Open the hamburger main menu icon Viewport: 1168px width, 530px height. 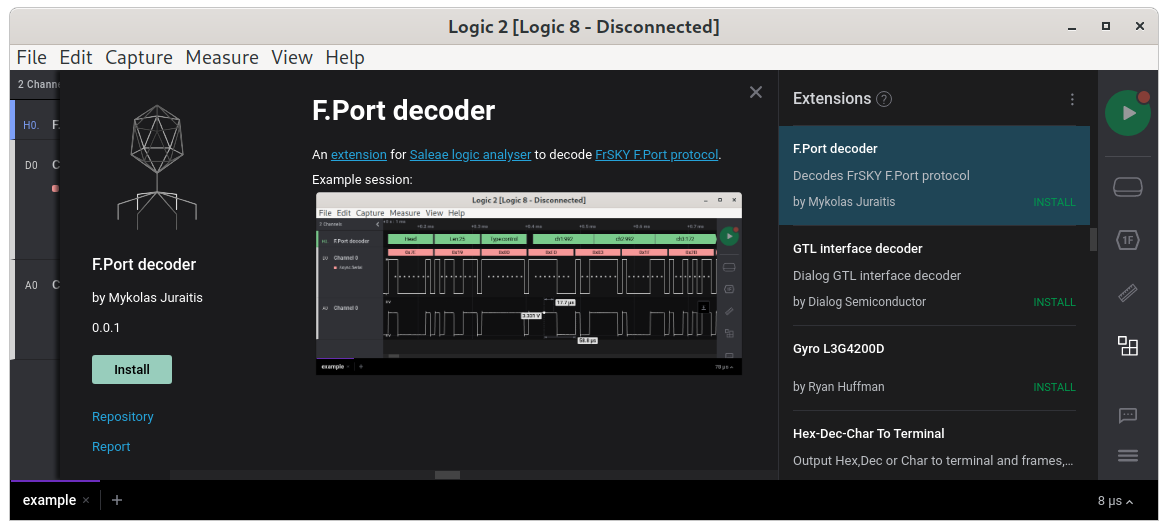pyautogui.click(x=1128, y=456)
